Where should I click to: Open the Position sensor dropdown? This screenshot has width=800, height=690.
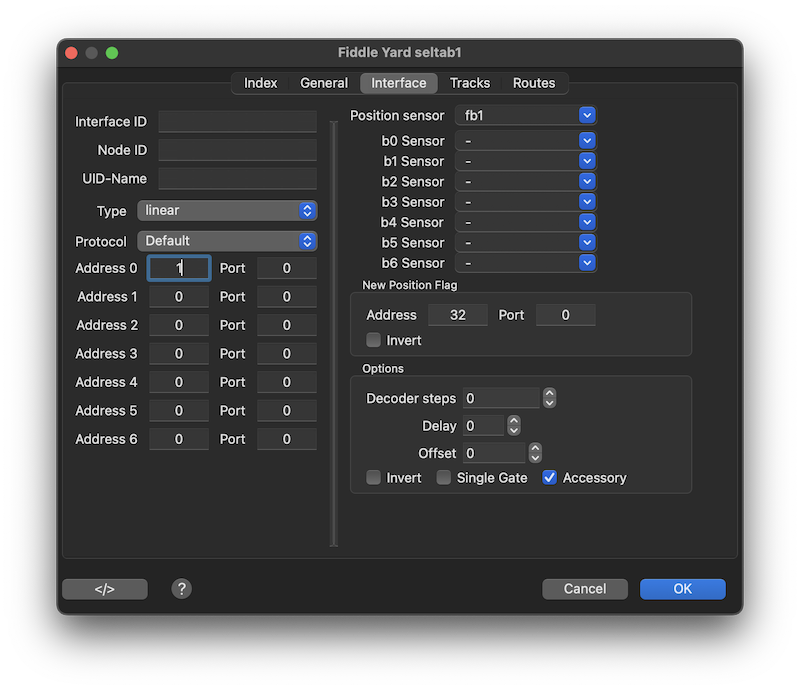(x=525, y=116)
